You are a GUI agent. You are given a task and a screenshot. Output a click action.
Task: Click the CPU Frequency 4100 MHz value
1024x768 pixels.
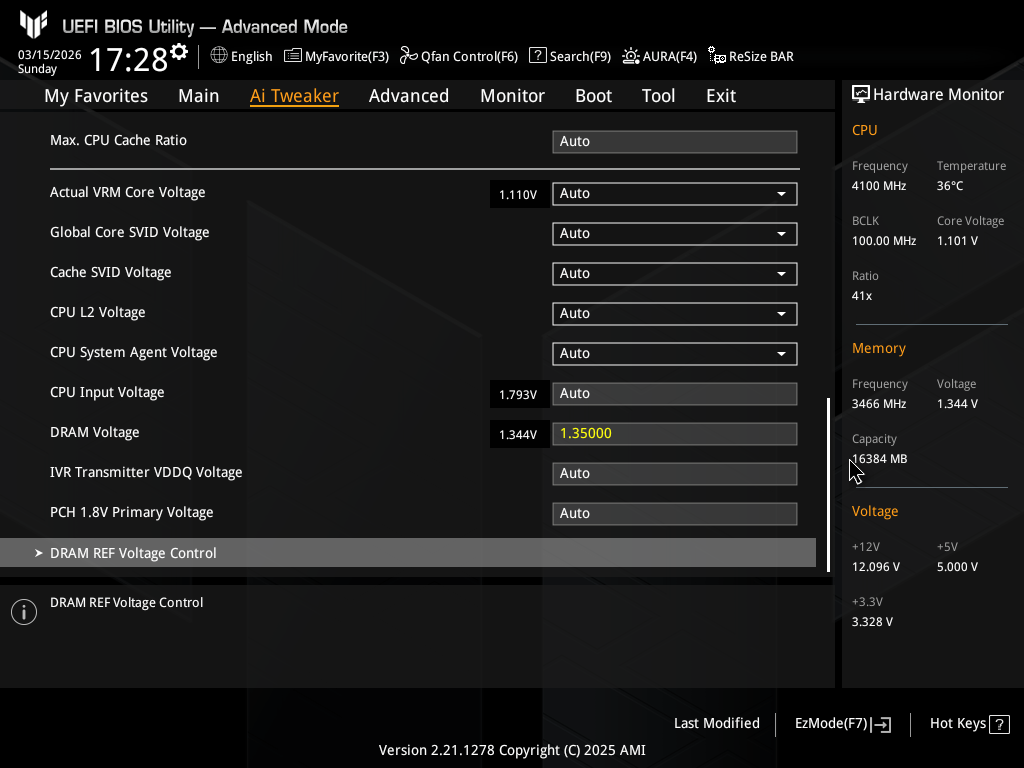click(x=879, y=186)
